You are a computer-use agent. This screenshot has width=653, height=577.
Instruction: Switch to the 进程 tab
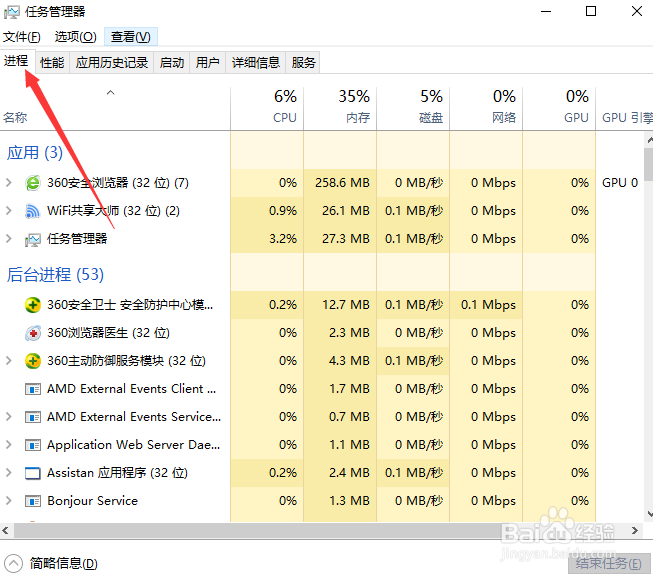click(16, 61)
